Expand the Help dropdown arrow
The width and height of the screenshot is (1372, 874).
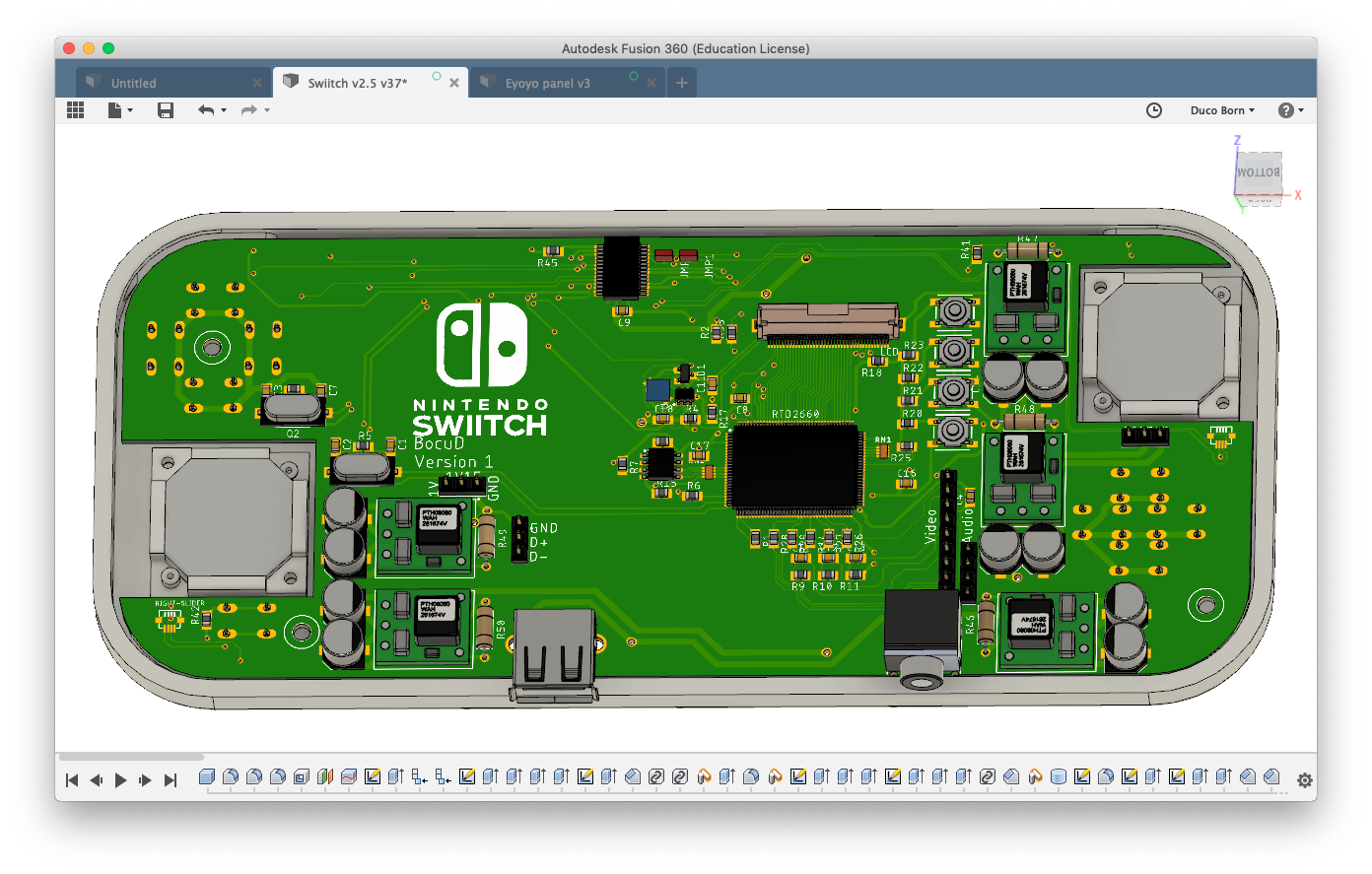(1301, 111)
